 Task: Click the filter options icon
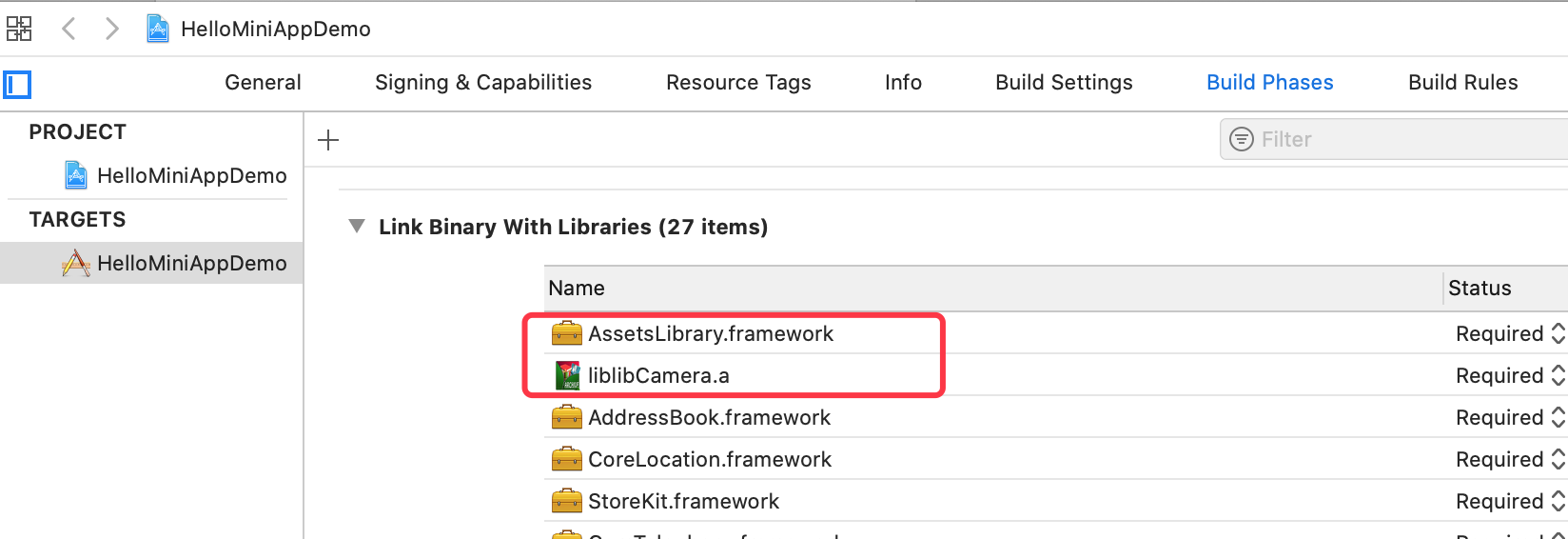click(1242, 139)
